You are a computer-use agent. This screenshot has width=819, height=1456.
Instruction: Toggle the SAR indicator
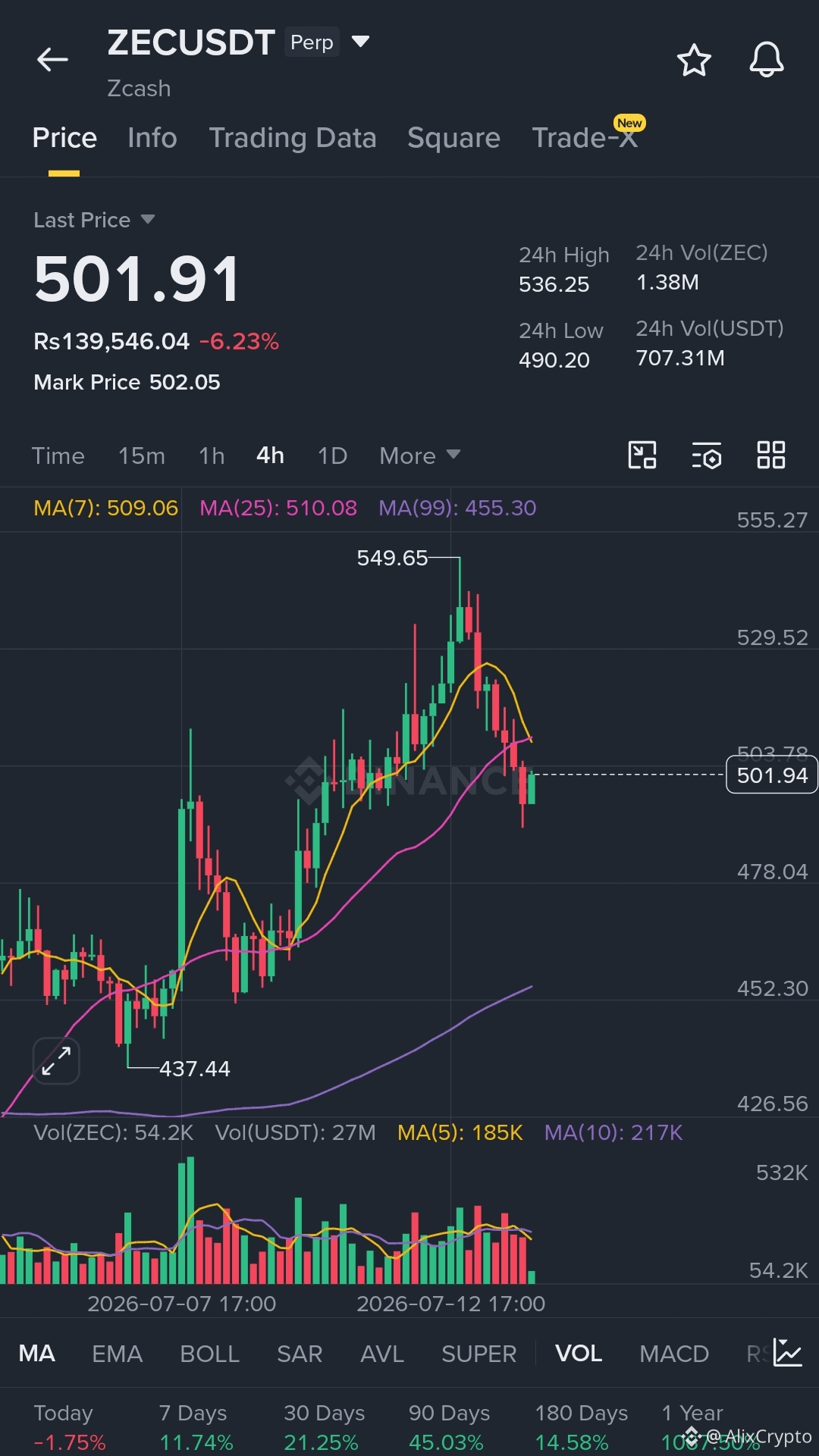point(300,1354)
